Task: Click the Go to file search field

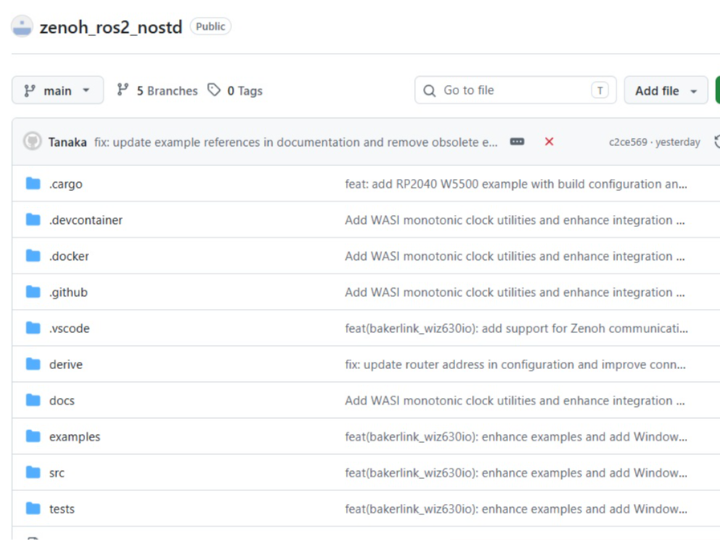Action: point(515,90)
